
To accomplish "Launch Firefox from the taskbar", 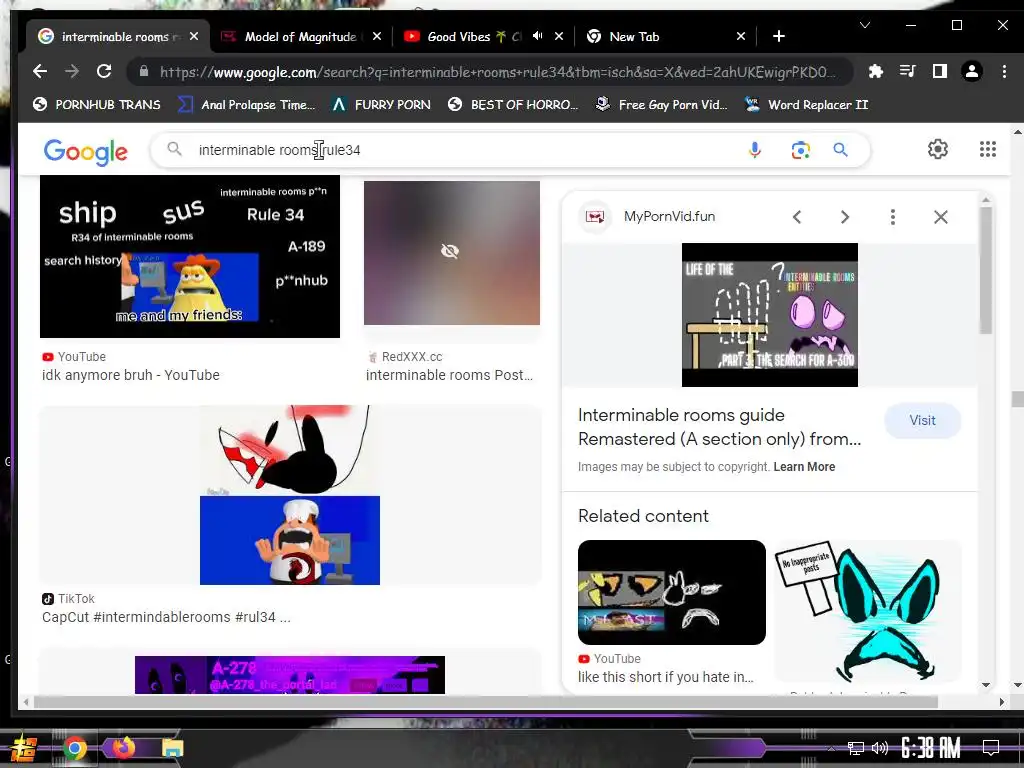I will click(123, 747).
